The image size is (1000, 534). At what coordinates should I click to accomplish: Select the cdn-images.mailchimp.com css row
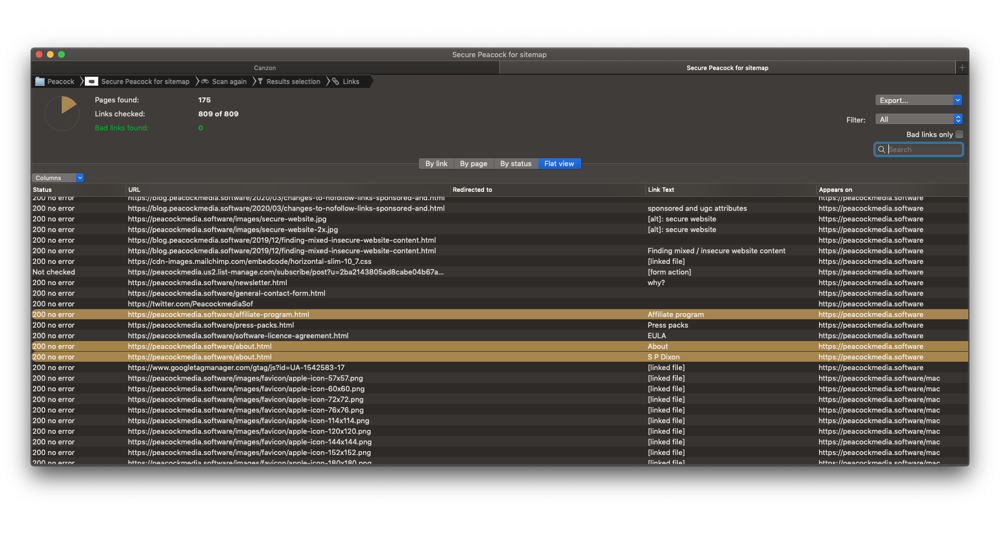pos(500,262)
